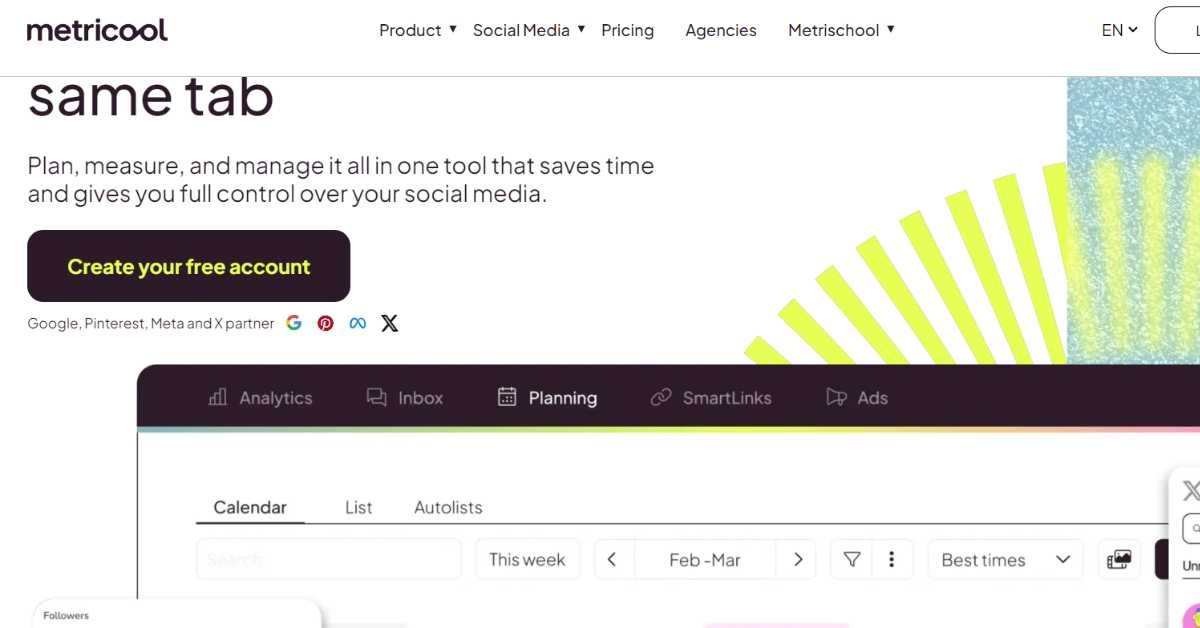The width and height of the screenshot is (1200, 628).
Task: Click Create your free account button
Action: pyautogui.click(x=188, y=266)
